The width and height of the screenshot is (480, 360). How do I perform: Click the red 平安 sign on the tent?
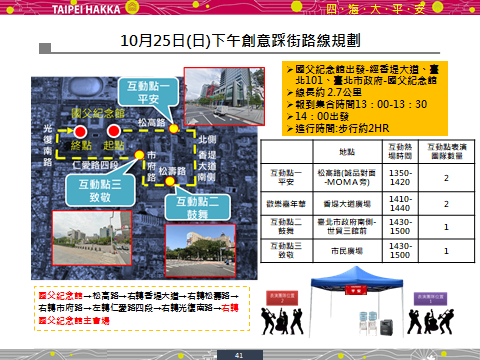point(356,290)
